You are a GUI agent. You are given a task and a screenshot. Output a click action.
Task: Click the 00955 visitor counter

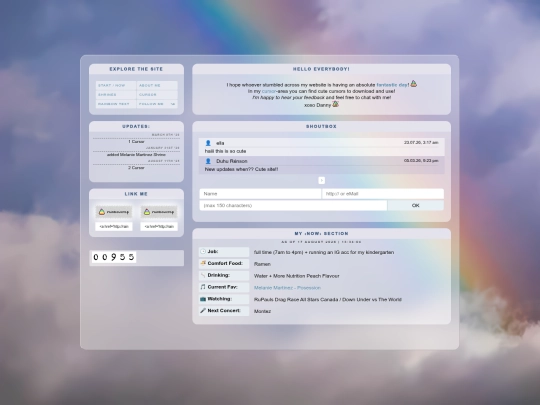tap(114, 257)
